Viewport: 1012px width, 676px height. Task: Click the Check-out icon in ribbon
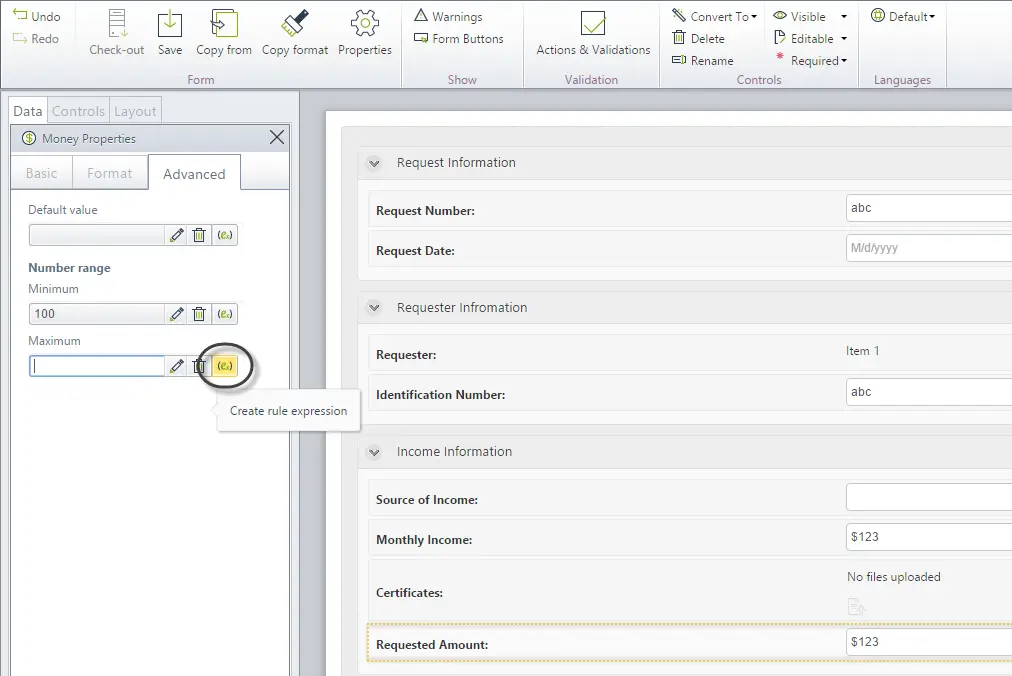pos(117,24)
